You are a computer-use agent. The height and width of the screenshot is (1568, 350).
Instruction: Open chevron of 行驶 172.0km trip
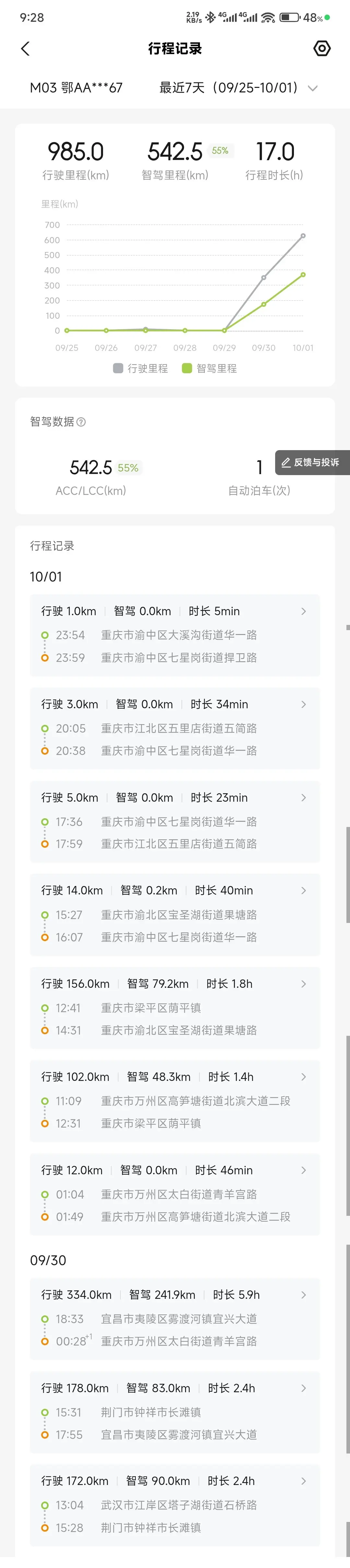tap(303, 1481)
